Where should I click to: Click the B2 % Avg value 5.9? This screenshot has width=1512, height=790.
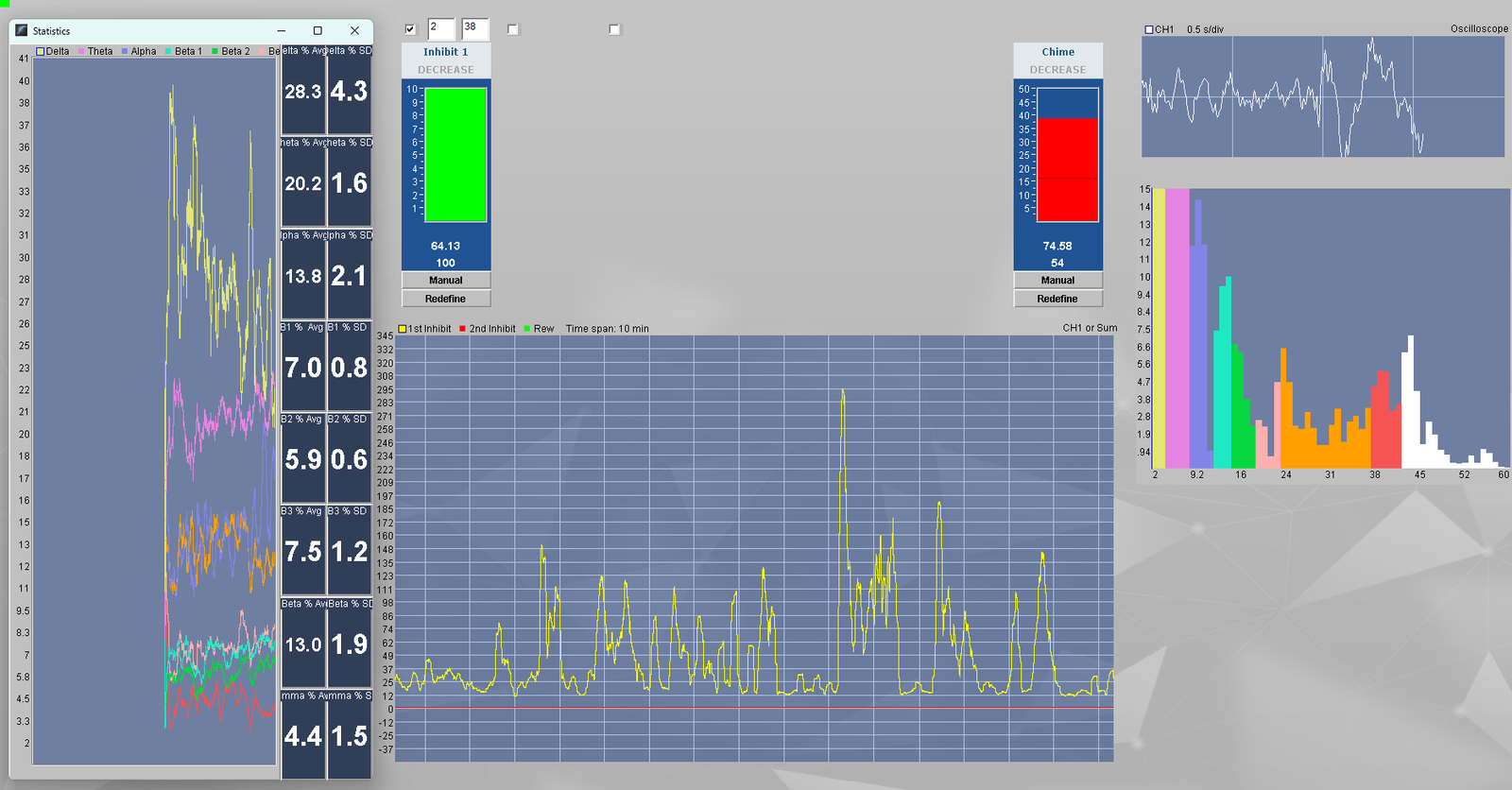[x=303, y=459]
